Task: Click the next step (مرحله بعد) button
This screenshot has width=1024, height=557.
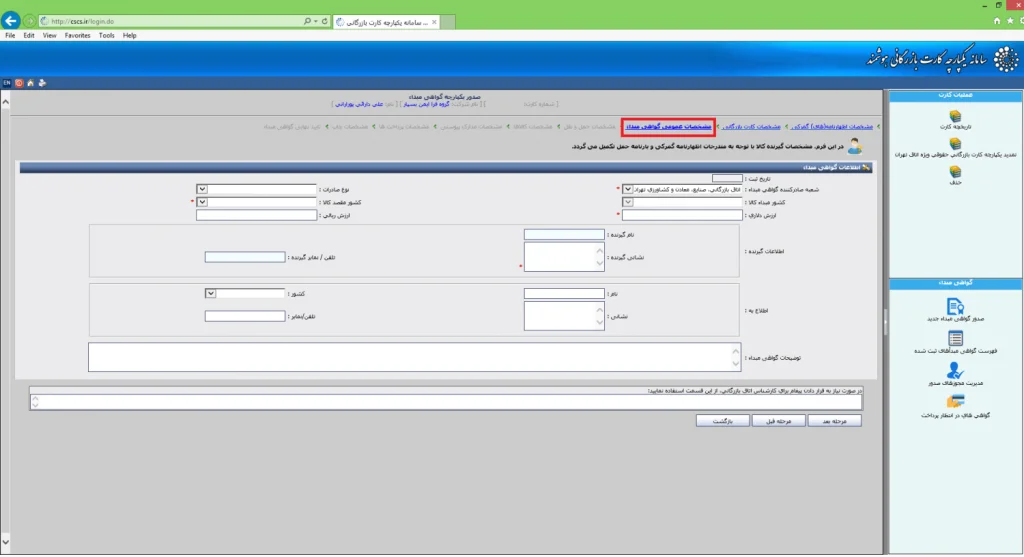Action: [834, 421]
